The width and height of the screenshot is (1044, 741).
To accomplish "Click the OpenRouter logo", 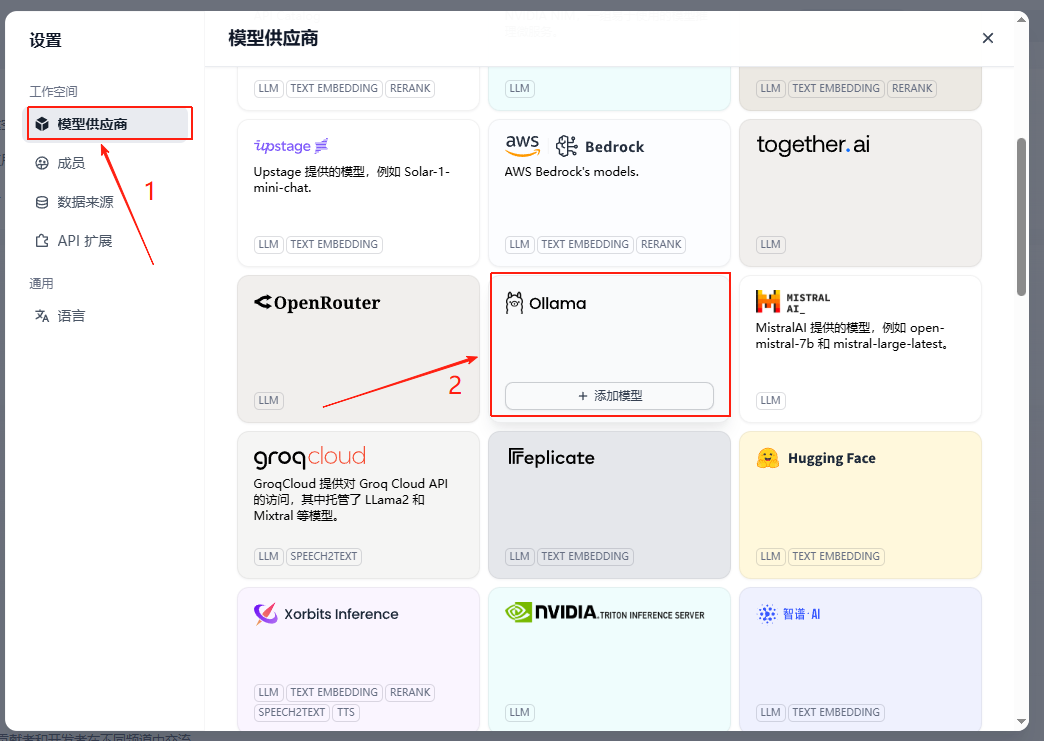I will point(317,303).
